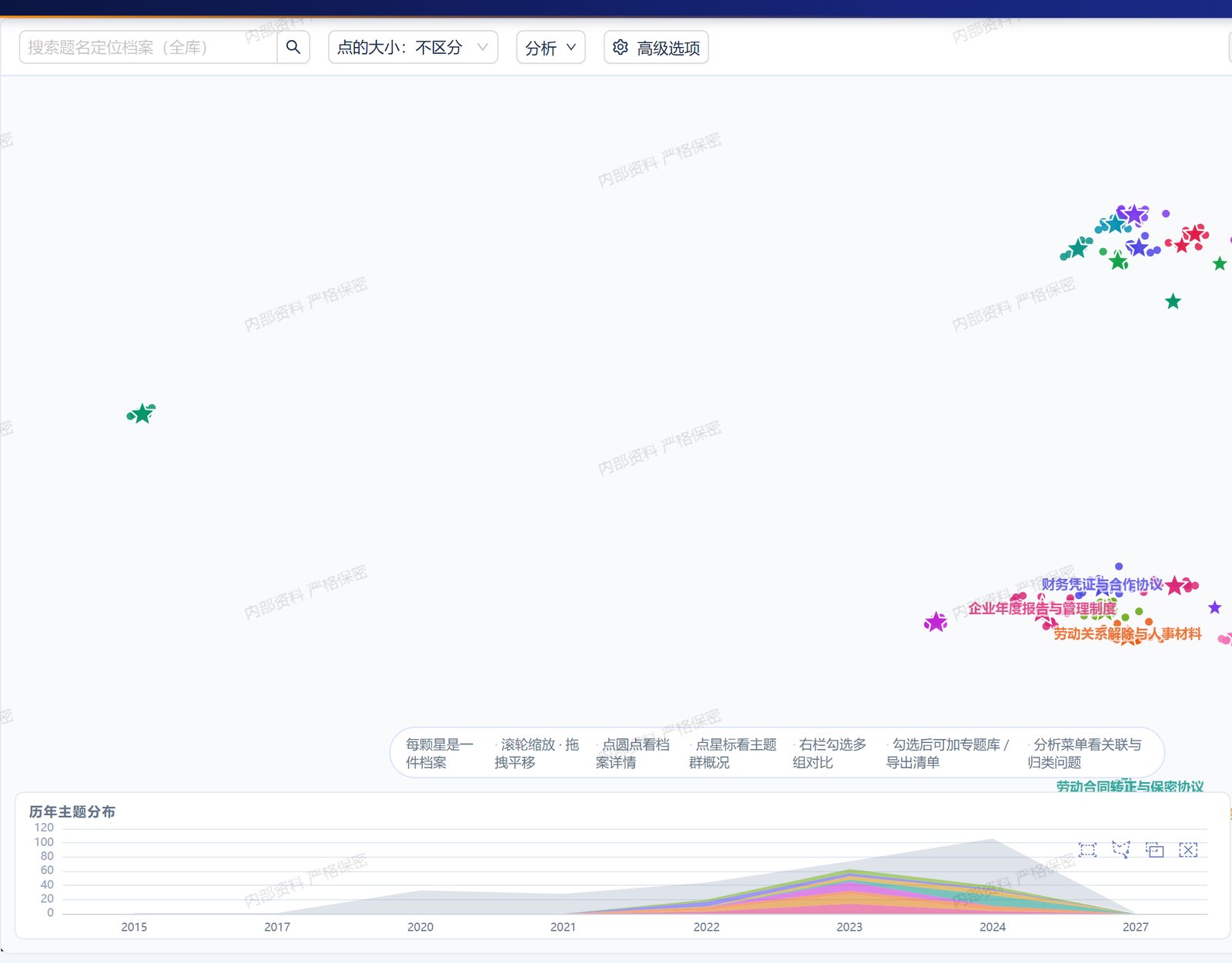The height and width of the screenshot is (963, 1232).
Task: Click the 2023 label on the timeline axis
Action: pos(849,927)
